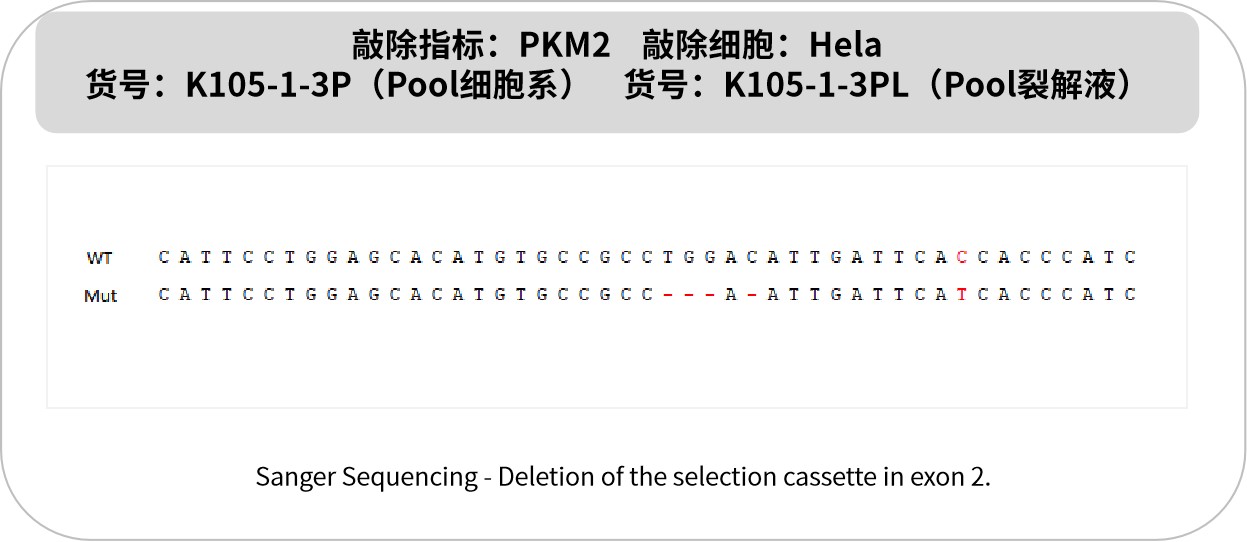Click the red T in Mut sequence
Screen dimensions: 1247x542
click(x=962, y=294)
